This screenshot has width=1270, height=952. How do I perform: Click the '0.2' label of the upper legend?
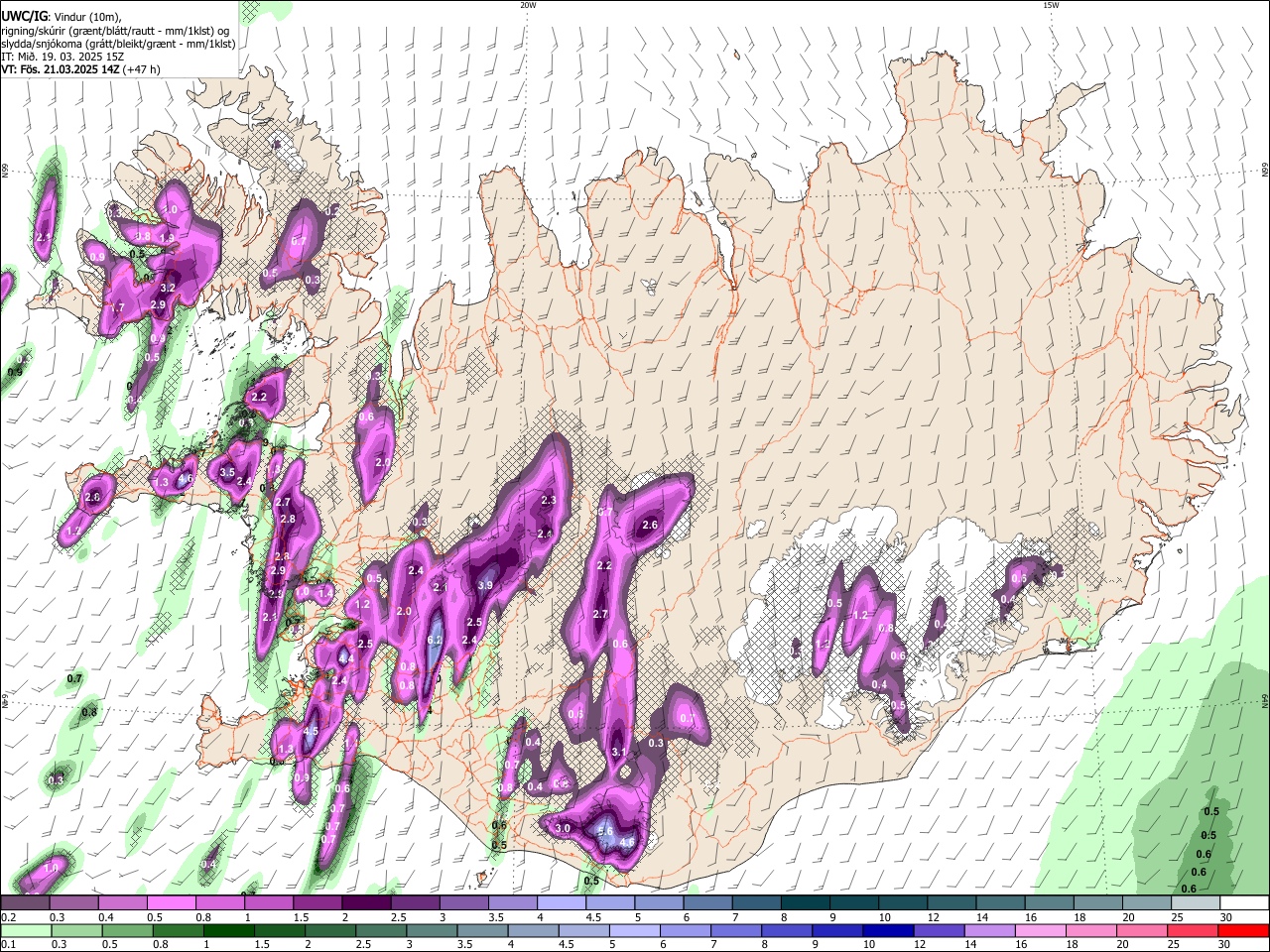point(8,917)
